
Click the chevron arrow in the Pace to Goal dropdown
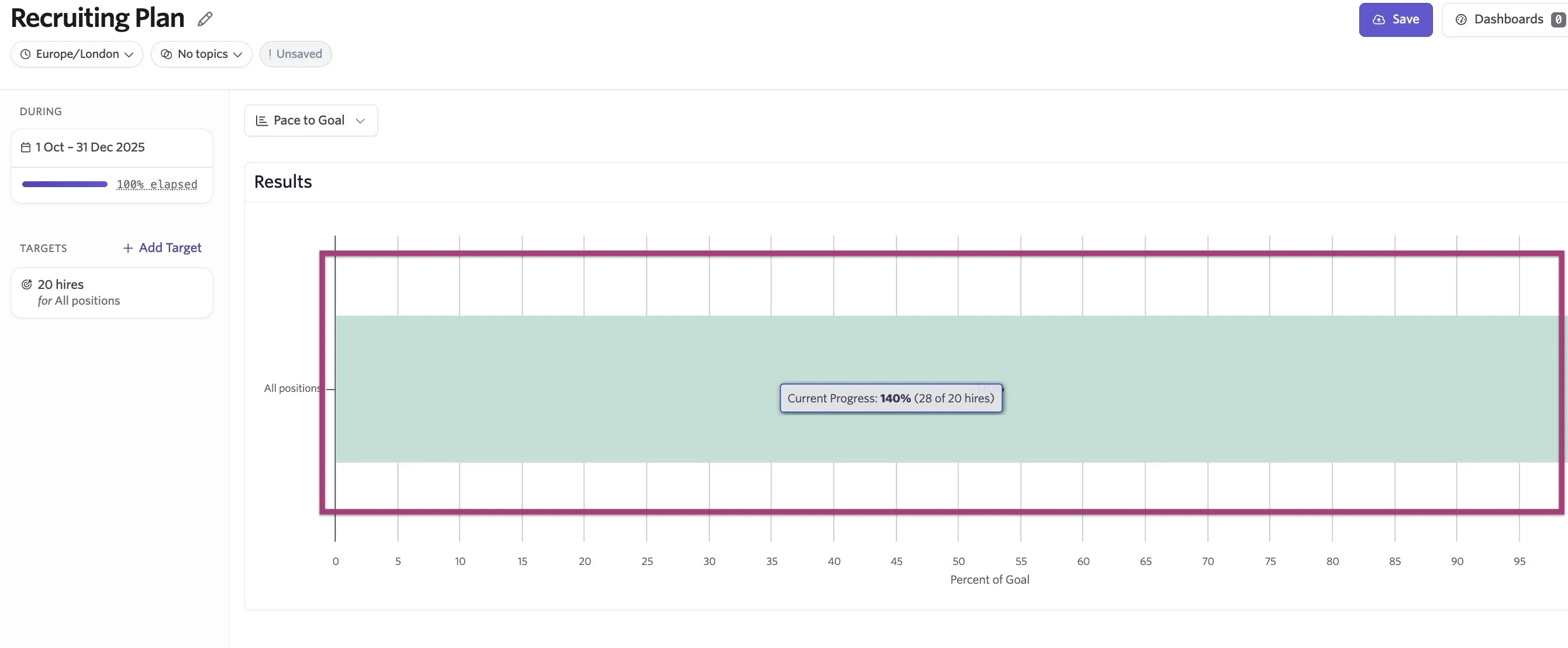[x=360, y=120]
